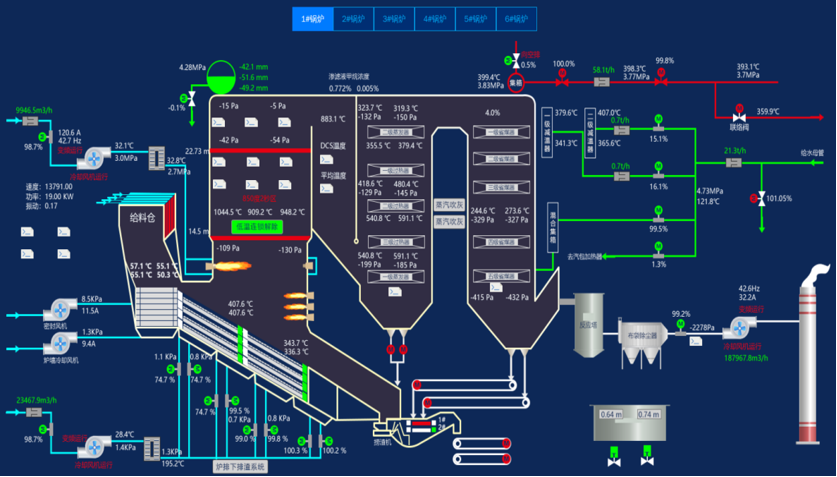837x477 pixels.
Task: Click the 布袋除尘器 bag filter
Action: point(643,344)
